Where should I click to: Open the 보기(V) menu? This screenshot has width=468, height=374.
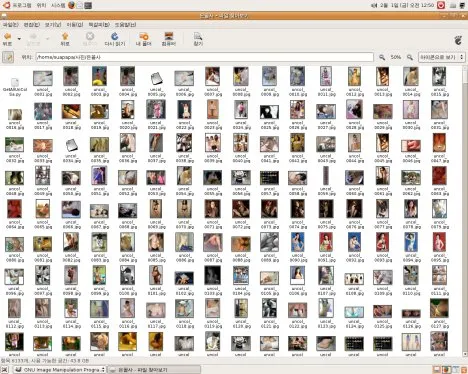coord(53,25)
